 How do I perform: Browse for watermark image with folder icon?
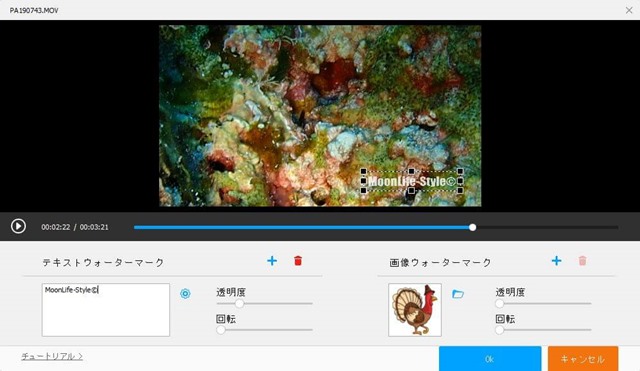[458, 293]
